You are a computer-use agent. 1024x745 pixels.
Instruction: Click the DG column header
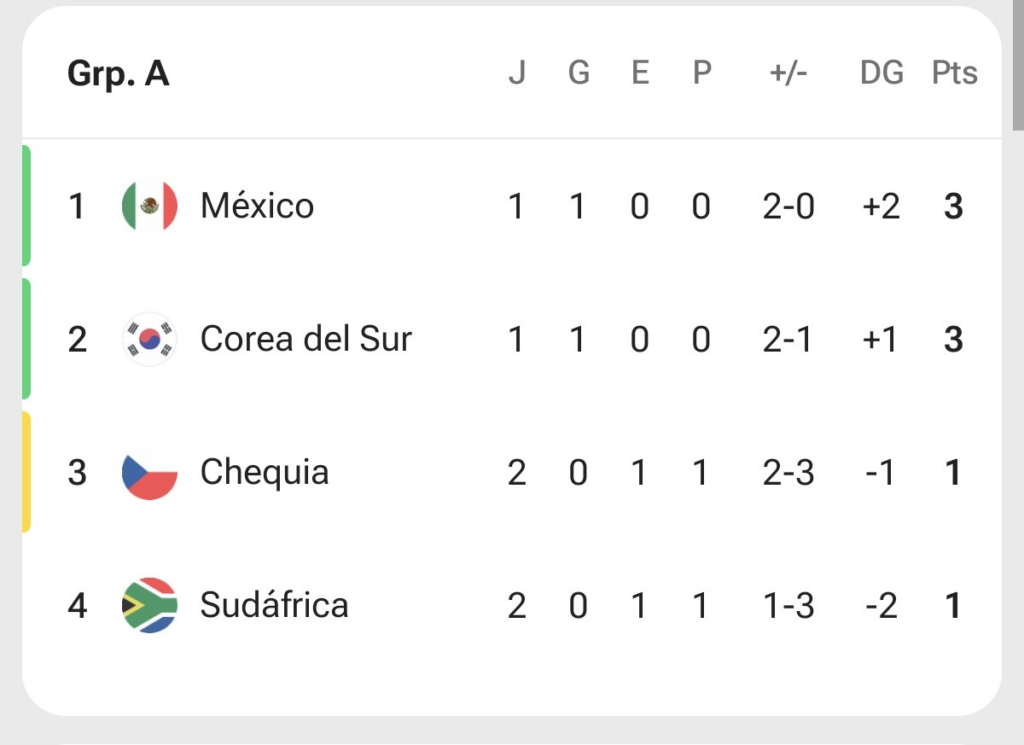click(882, 72)
